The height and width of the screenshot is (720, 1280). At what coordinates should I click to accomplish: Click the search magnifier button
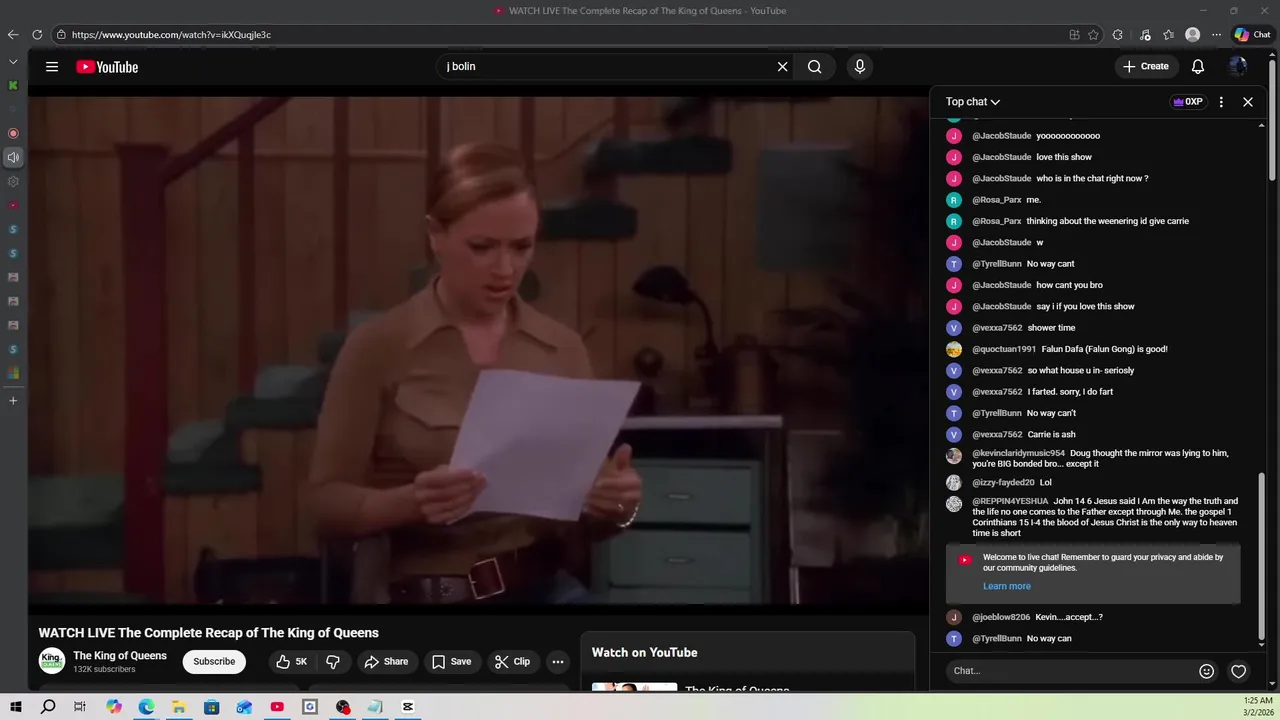click(815, 67)
